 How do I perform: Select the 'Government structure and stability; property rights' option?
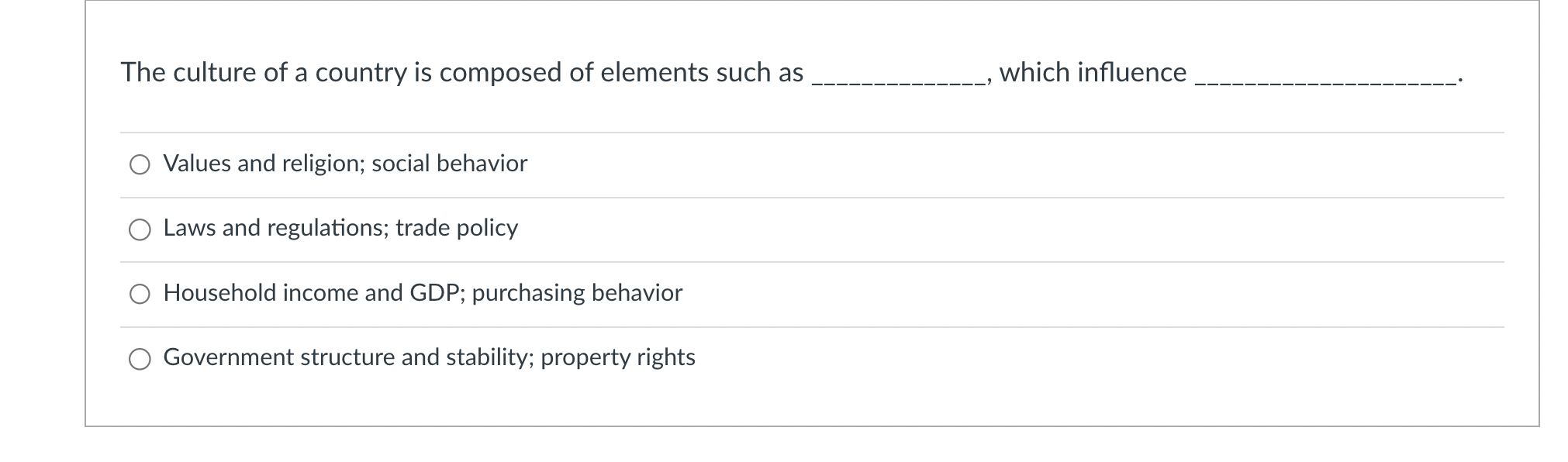tap(140, 358)
